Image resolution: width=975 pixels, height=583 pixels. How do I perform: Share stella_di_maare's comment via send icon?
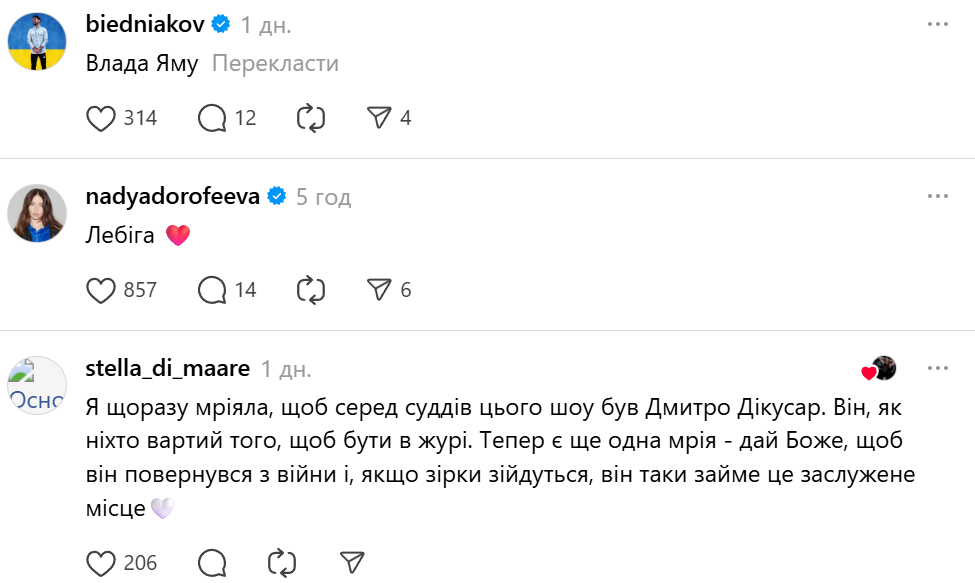[351, 562]
